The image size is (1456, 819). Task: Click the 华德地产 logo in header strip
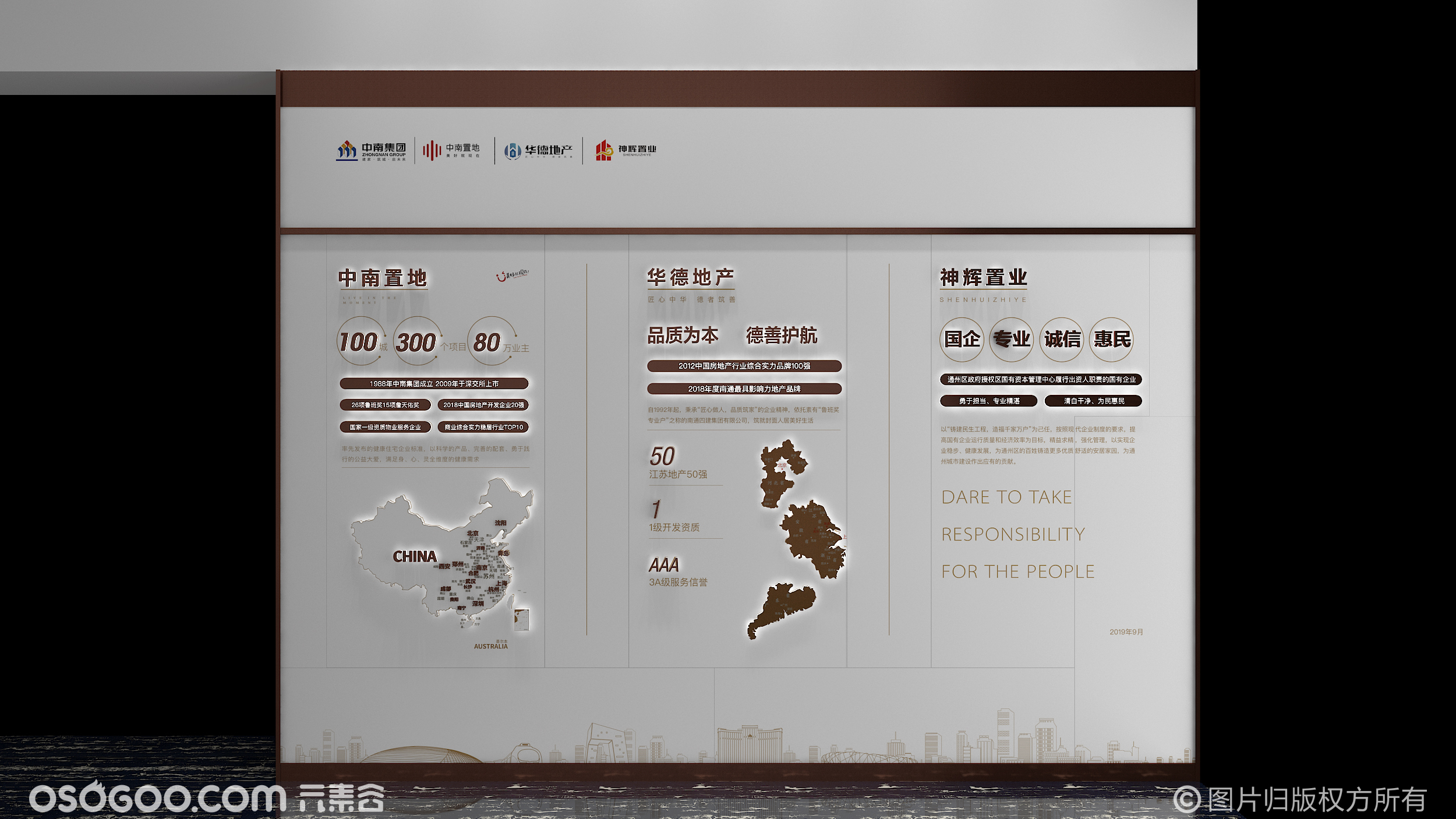coord(538,151)
